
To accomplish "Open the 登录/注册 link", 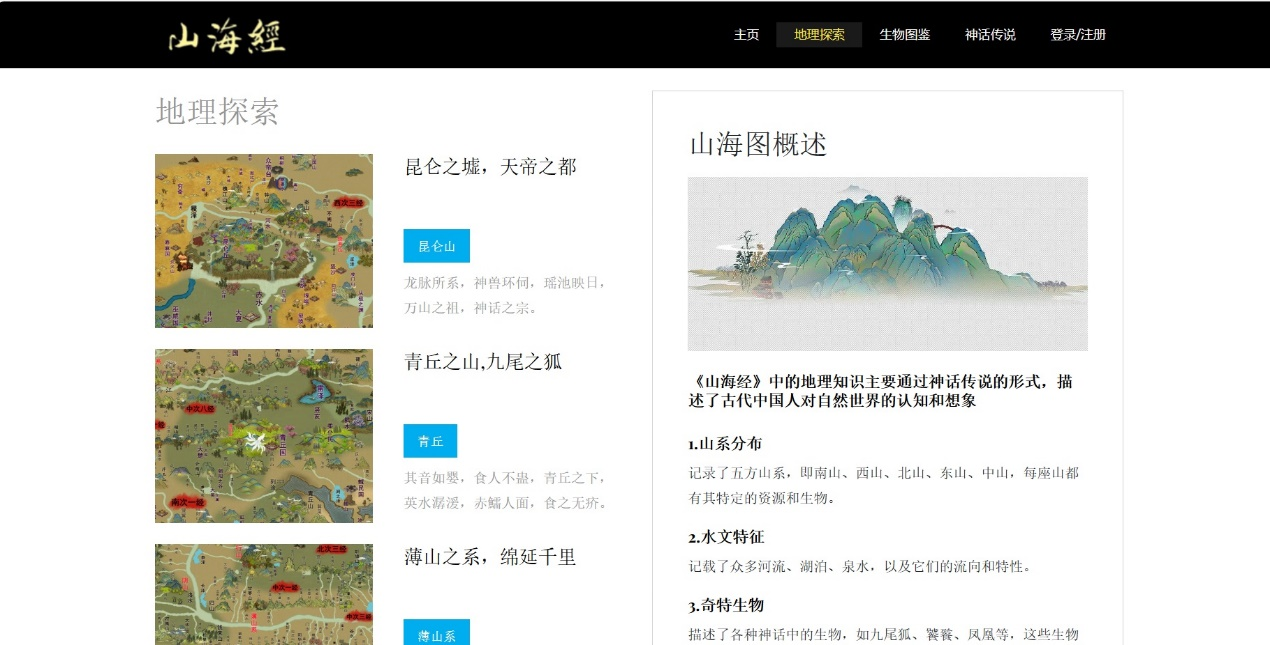I will click(x=1077, y=35).
